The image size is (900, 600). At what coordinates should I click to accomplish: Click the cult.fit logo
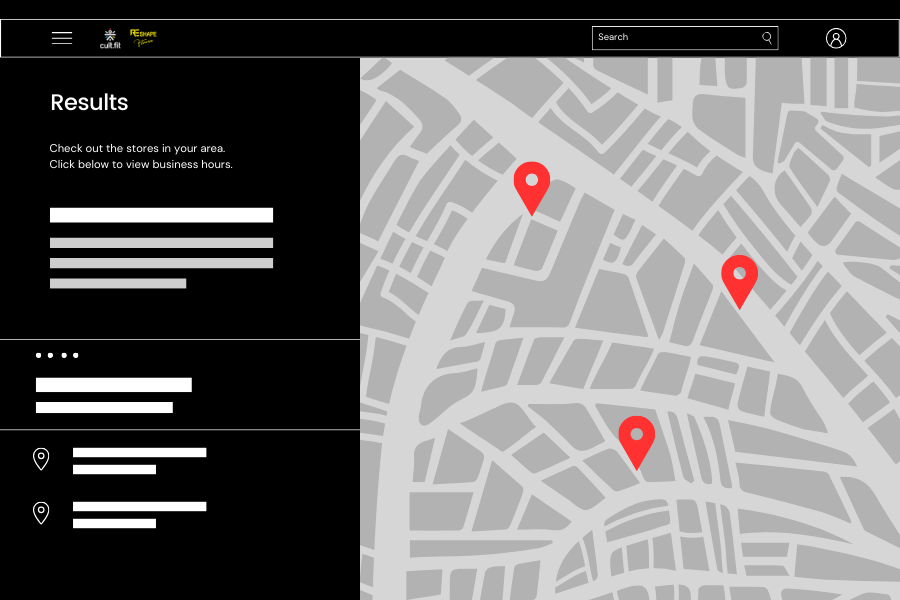pyautogui.click(x=110, y=38)
